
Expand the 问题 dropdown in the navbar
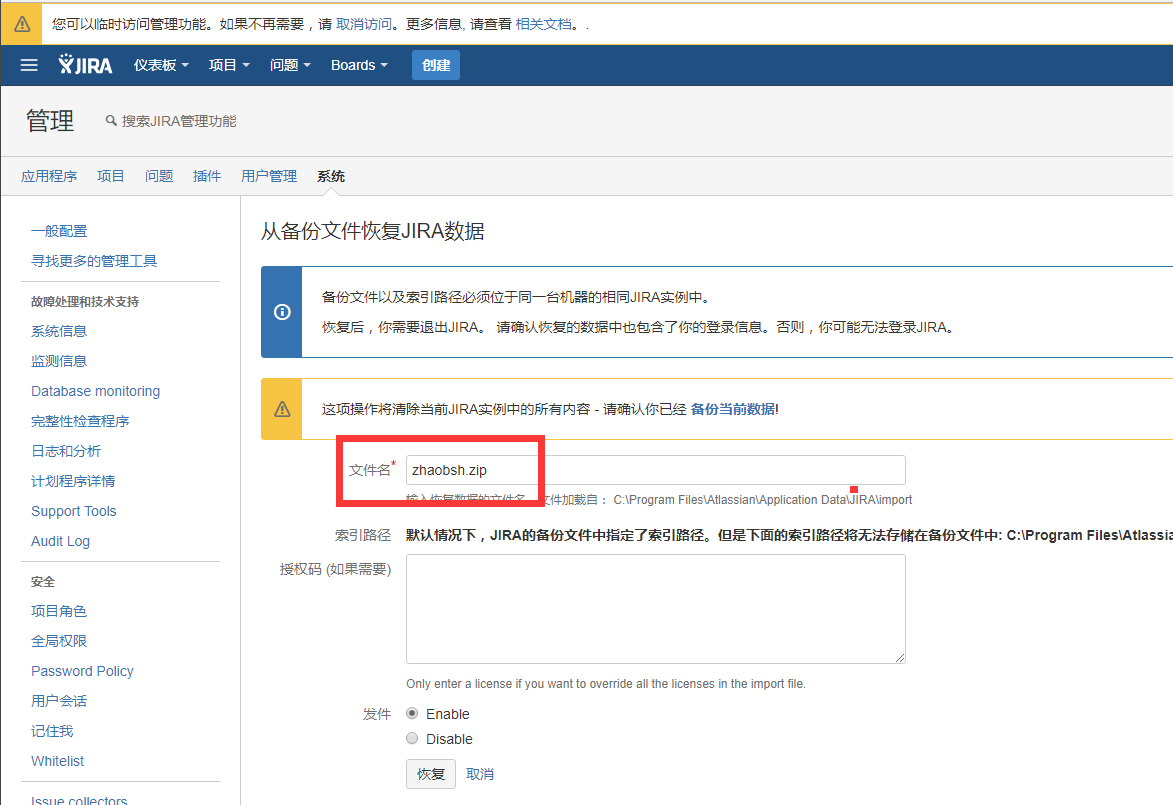tap(290, 65)
